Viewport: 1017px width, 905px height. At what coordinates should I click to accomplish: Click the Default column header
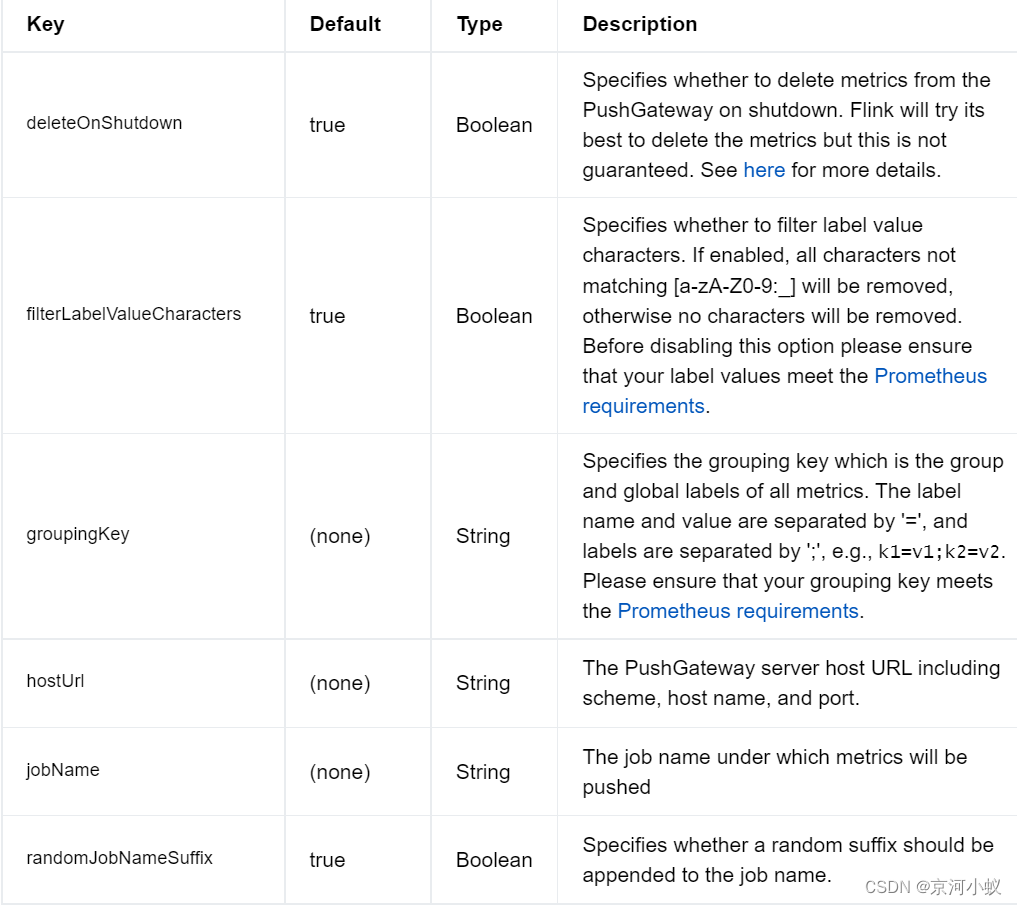tap(344, 24)
